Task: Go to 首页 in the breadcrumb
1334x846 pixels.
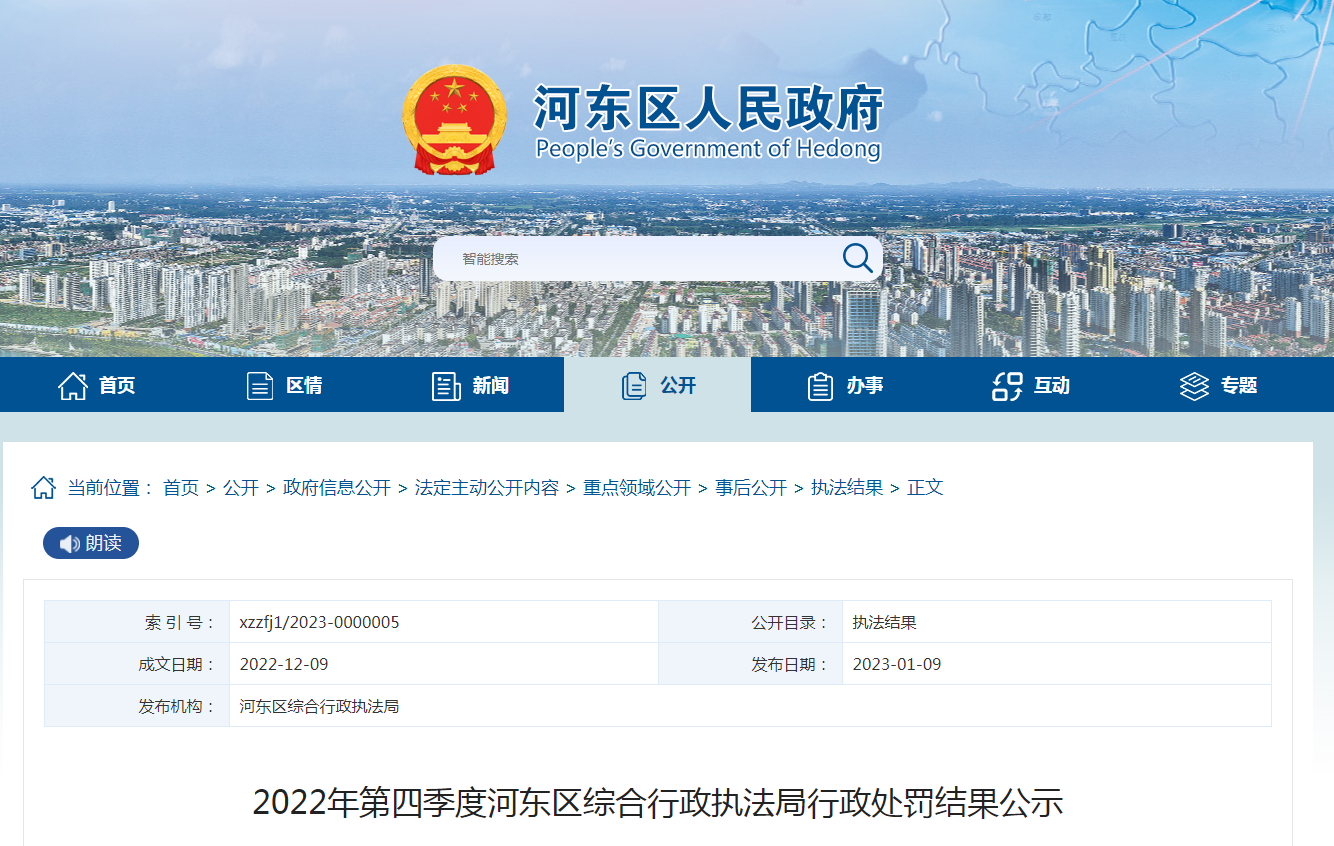Action: 181,488
